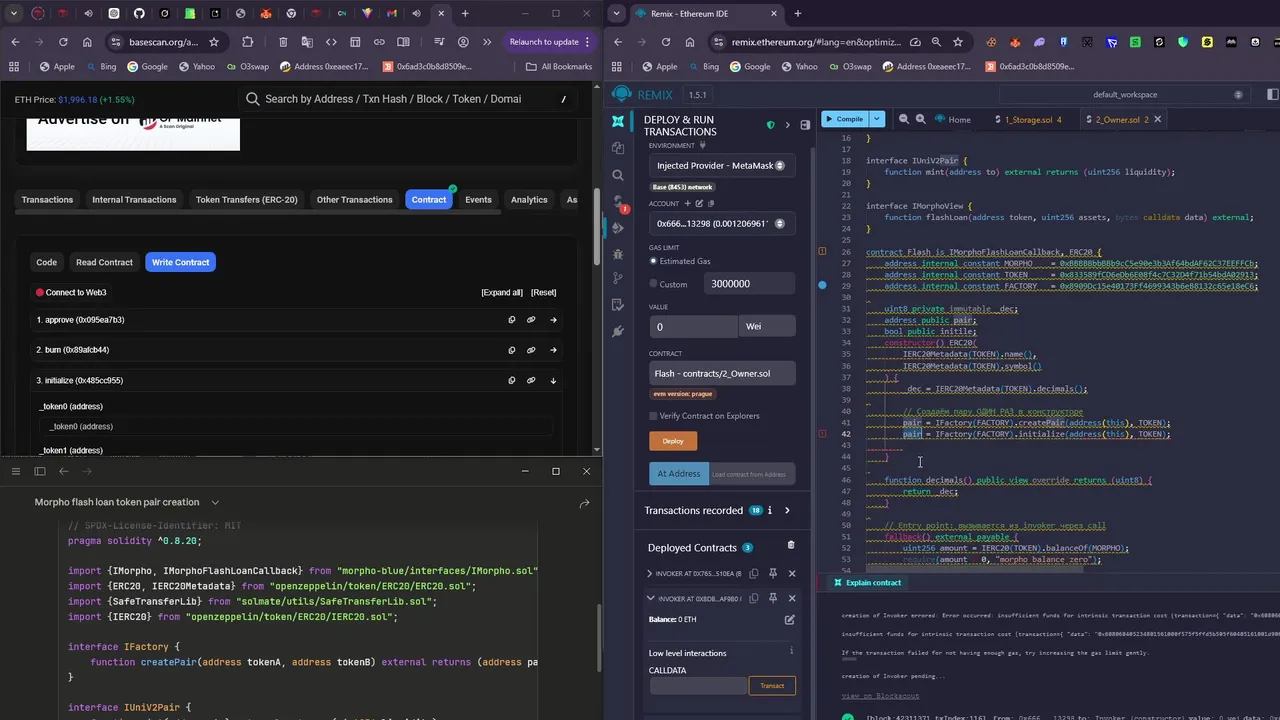
Task: Share the Morpho flash loan chat
Action: pos(584,503)
